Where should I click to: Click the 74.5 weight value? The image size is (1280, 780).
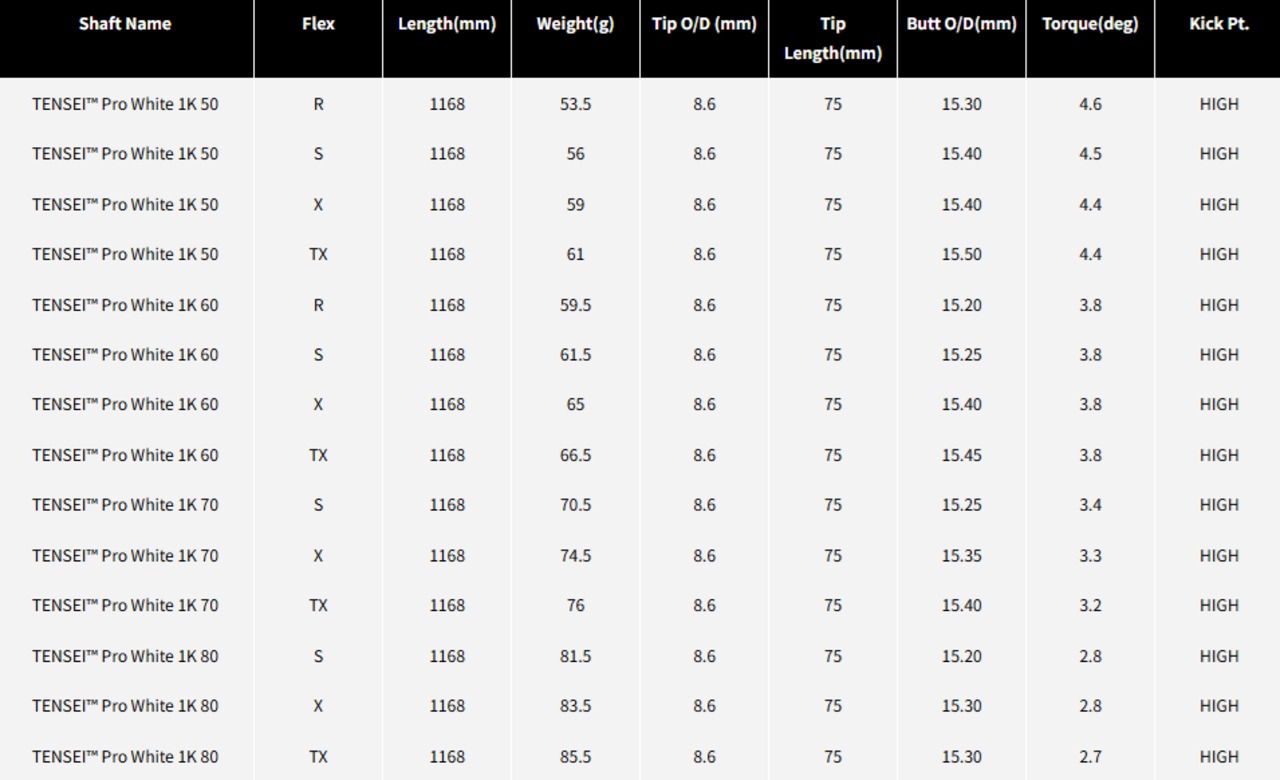point(575,555)
